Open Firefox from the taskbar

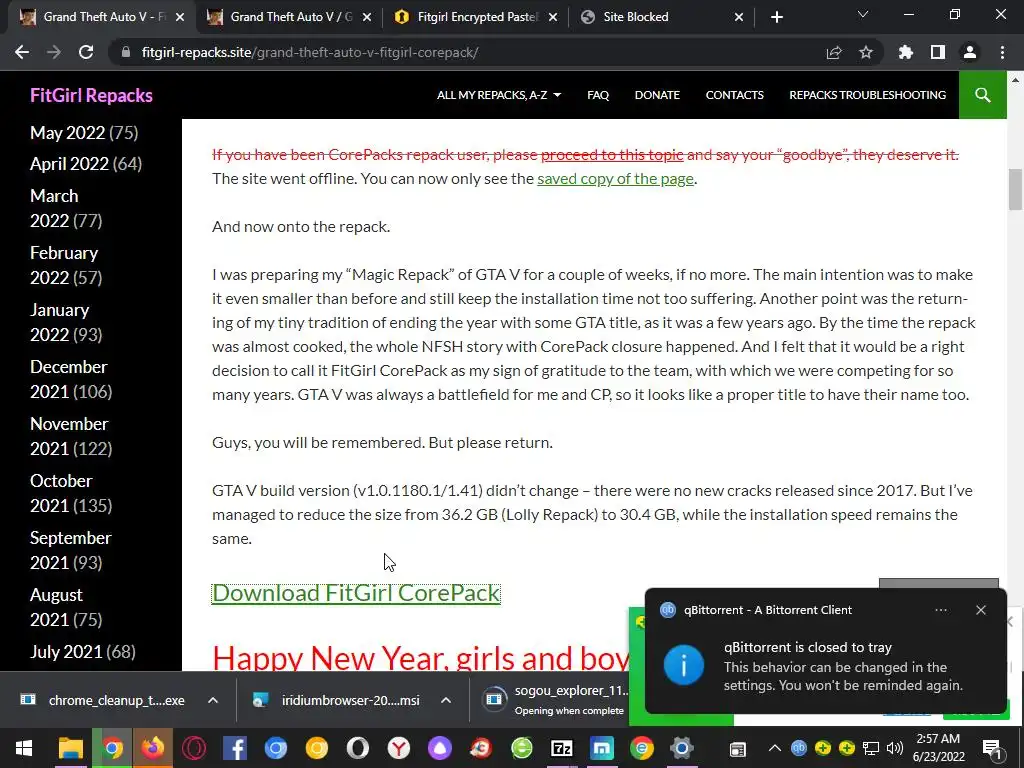[x=153, y=748]
